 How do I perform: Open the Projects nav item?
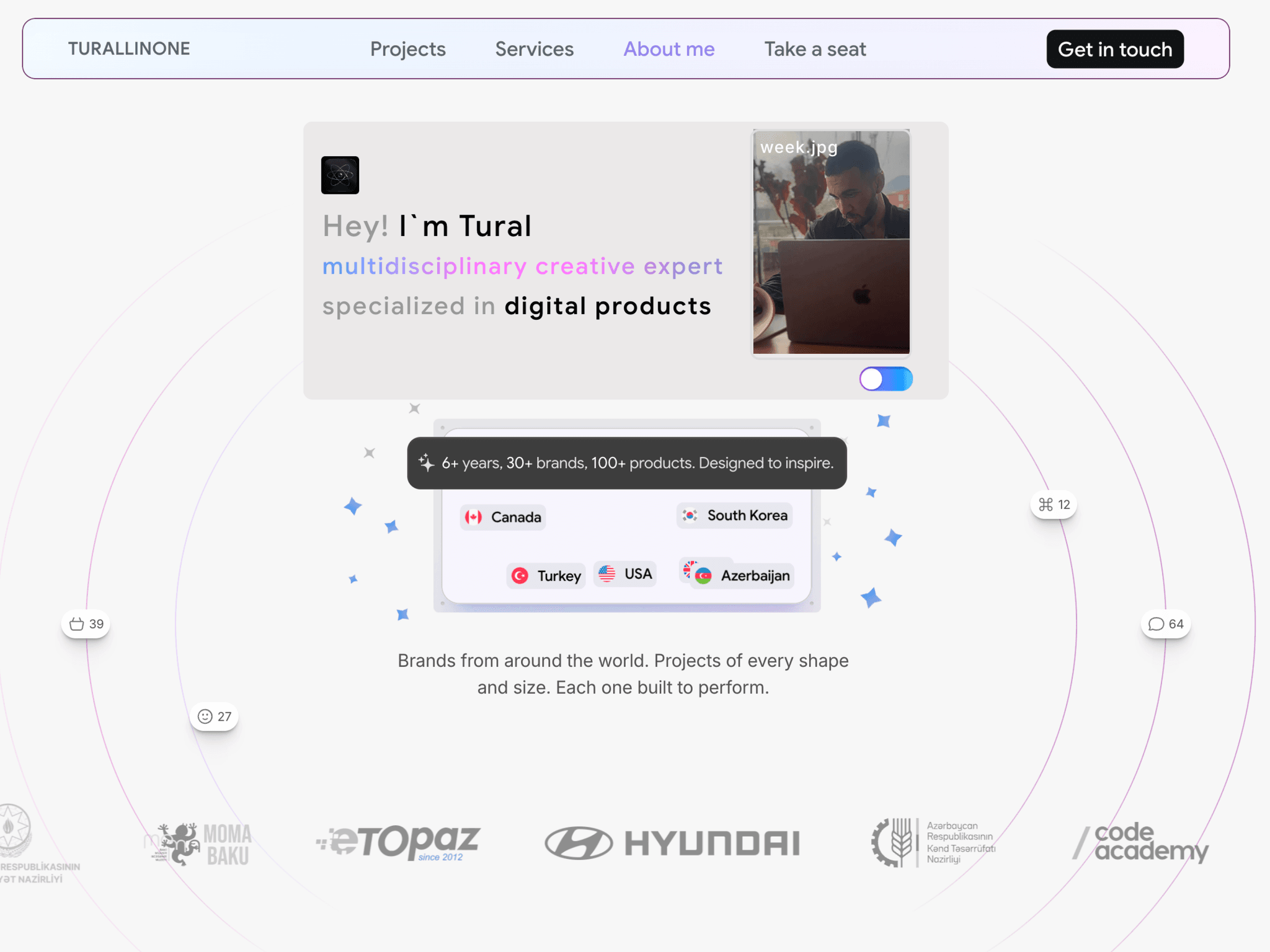(408, 49)
